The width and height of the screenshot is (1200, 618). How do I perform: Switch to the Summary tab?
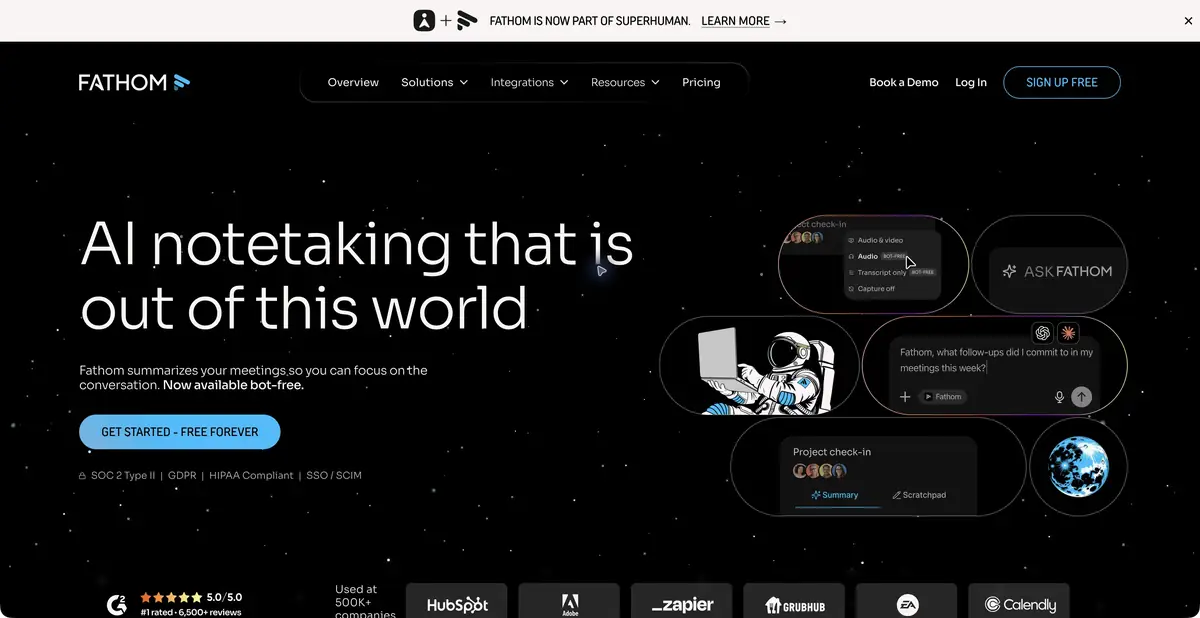(x=835, y=495)
